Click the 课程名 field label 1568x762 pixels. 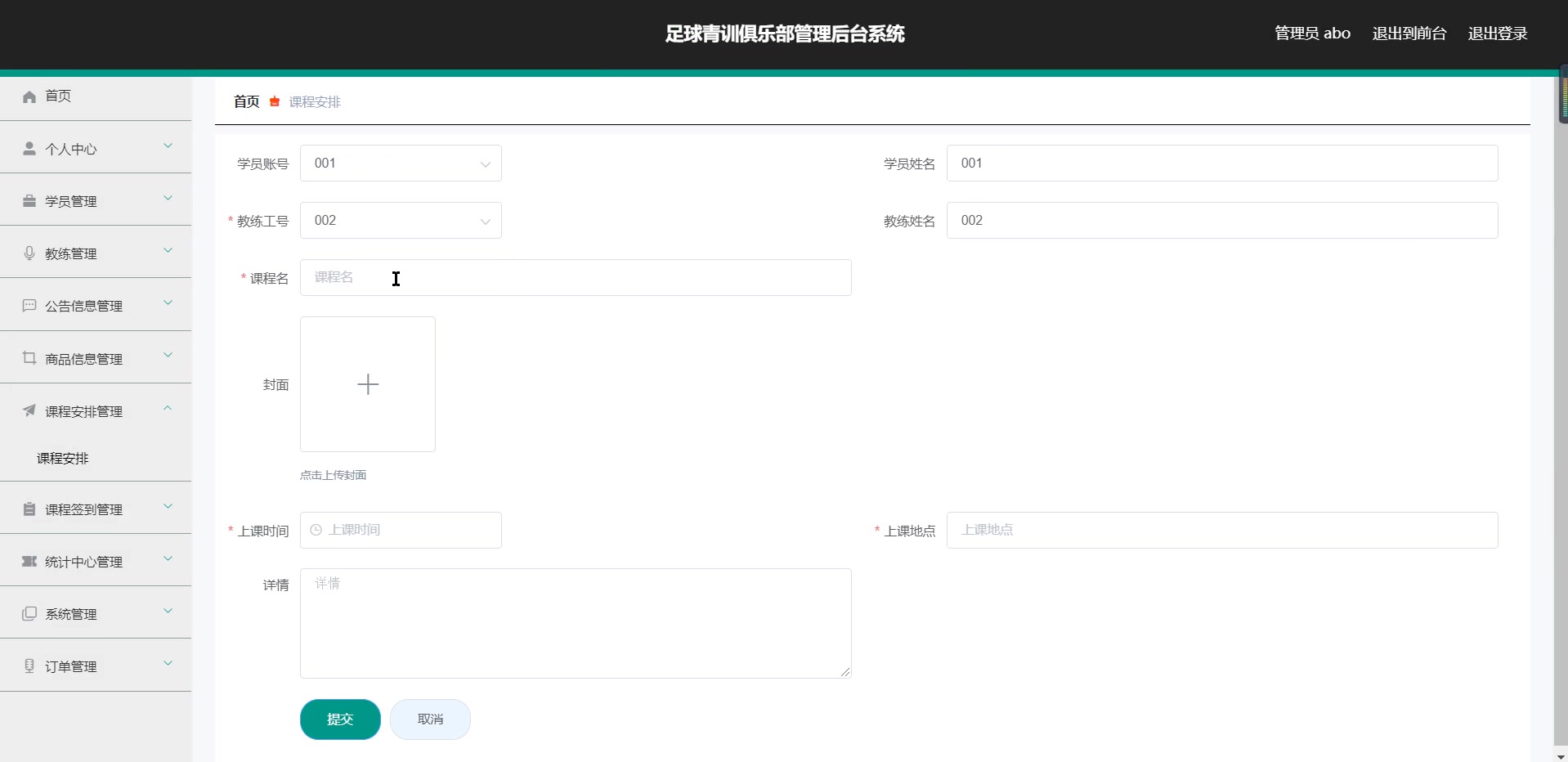269,279
